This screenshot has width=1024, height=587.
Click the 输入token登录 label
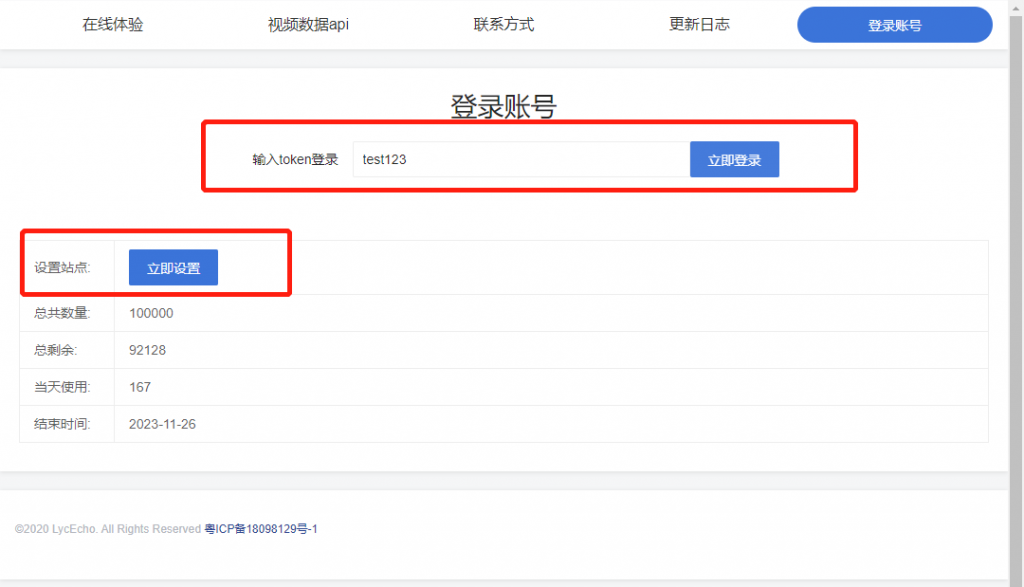(x=295, y=159)
